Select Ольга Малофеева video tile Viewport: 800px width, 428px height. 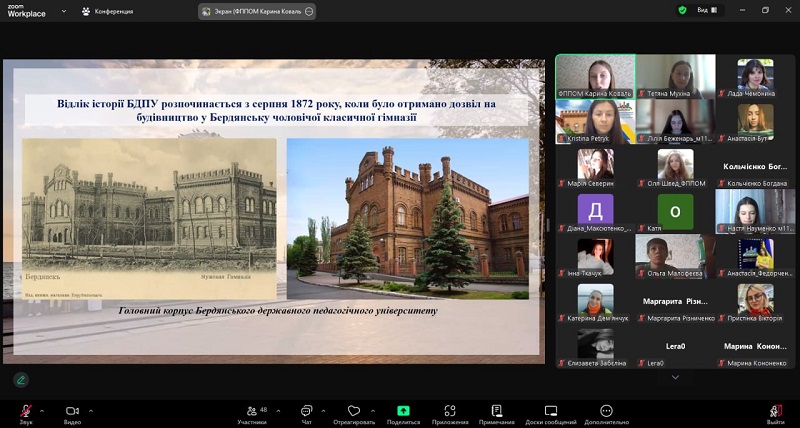point(676,256)
